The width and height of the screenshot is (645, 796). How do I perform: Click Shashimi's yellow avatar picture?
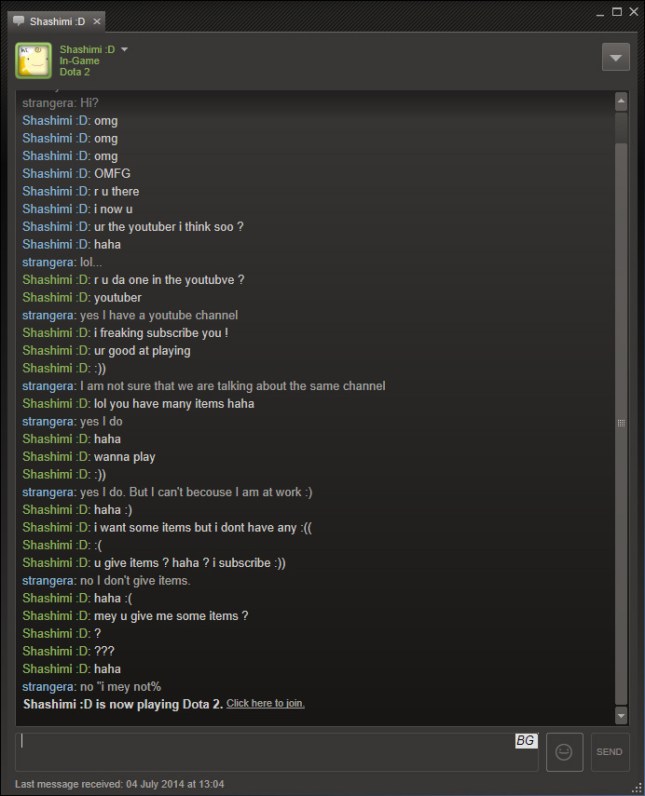click(33, 60)
